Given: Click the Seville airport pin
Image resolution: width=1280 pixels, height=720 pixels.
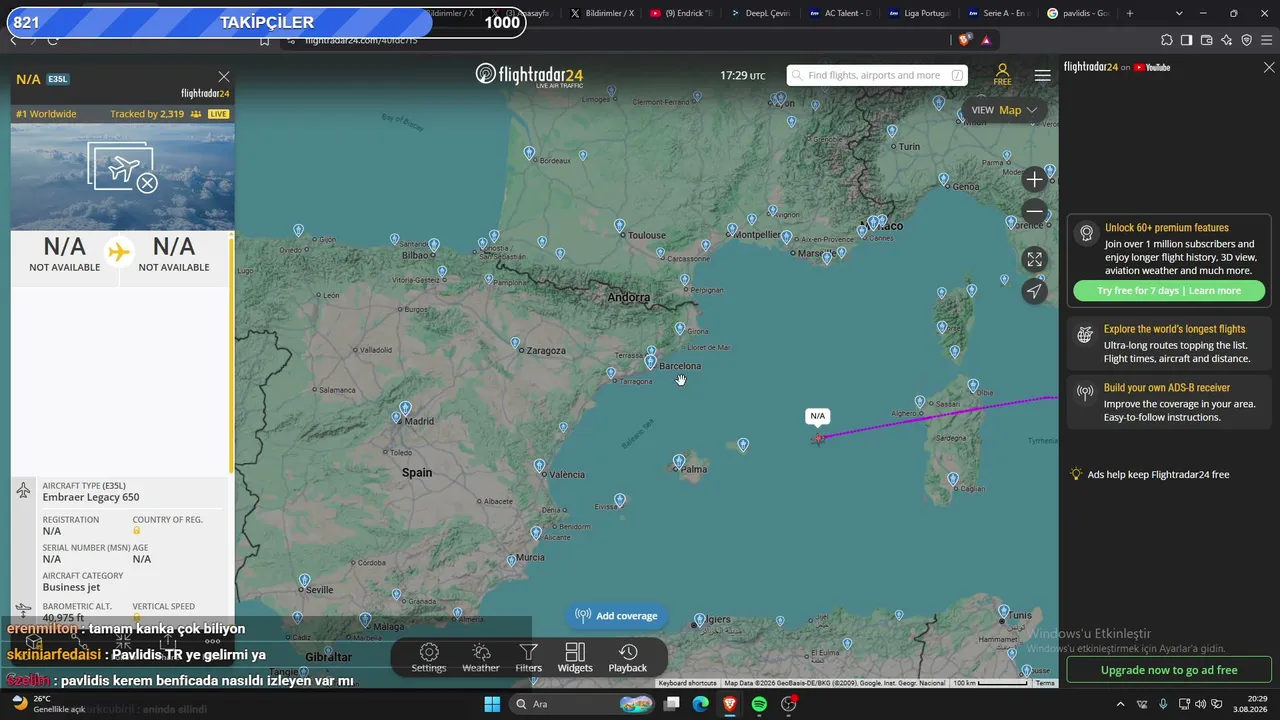Looking at the screenshot, I should coord(304,580).
